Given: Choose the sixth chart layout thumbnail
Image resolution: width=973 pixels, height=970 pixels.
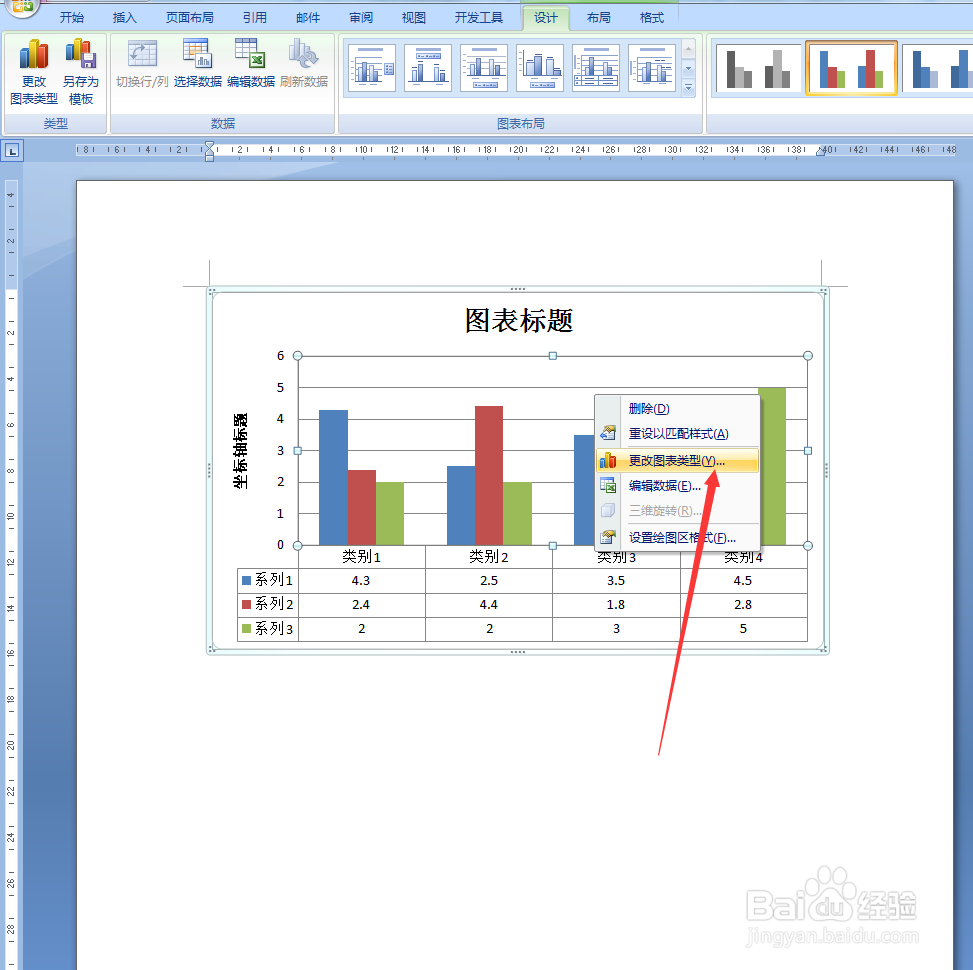Looking at the screenshot, I should [x=651, y=68].
